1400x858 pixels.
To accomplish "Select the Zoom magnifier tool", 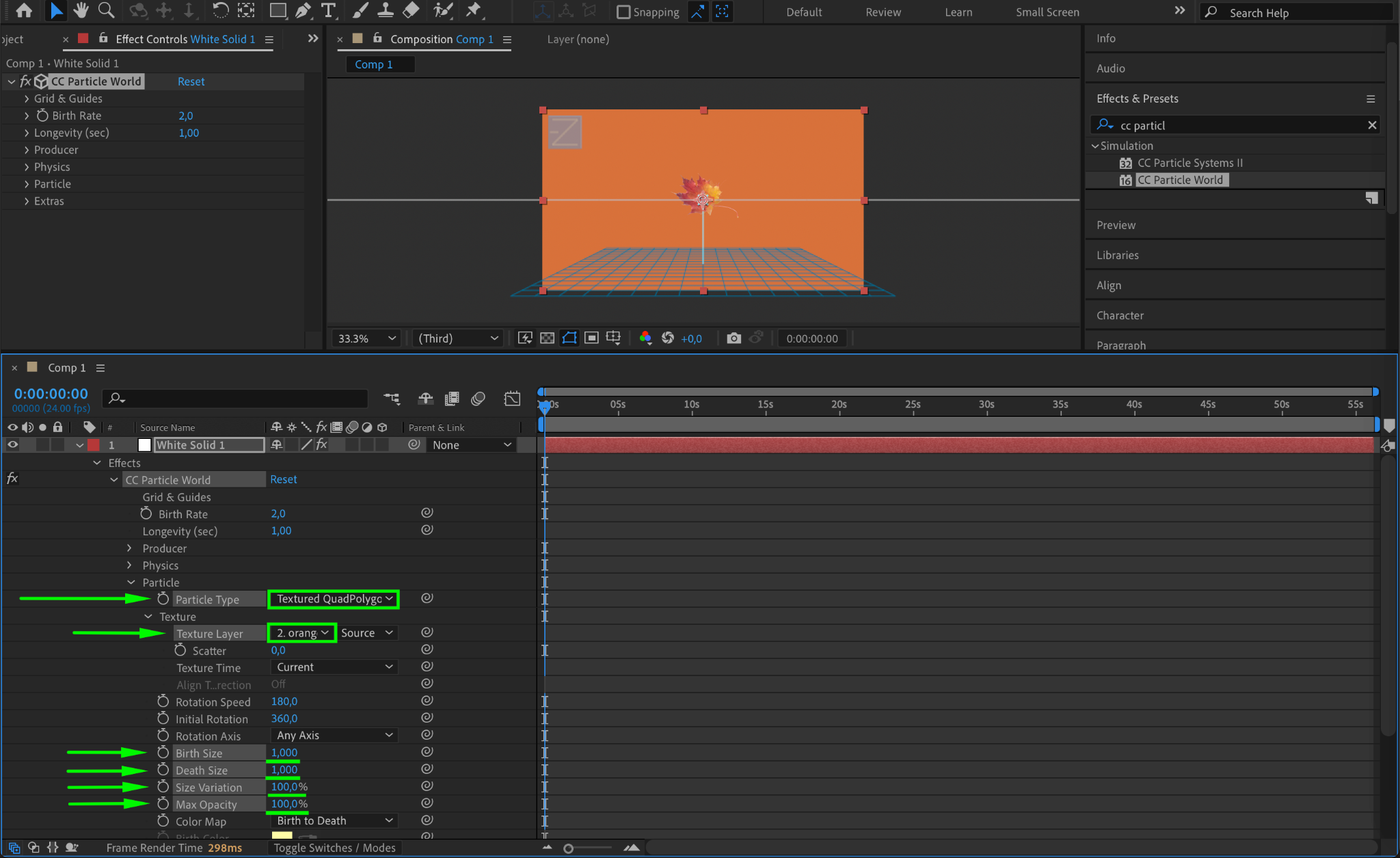I will [106, 10].
